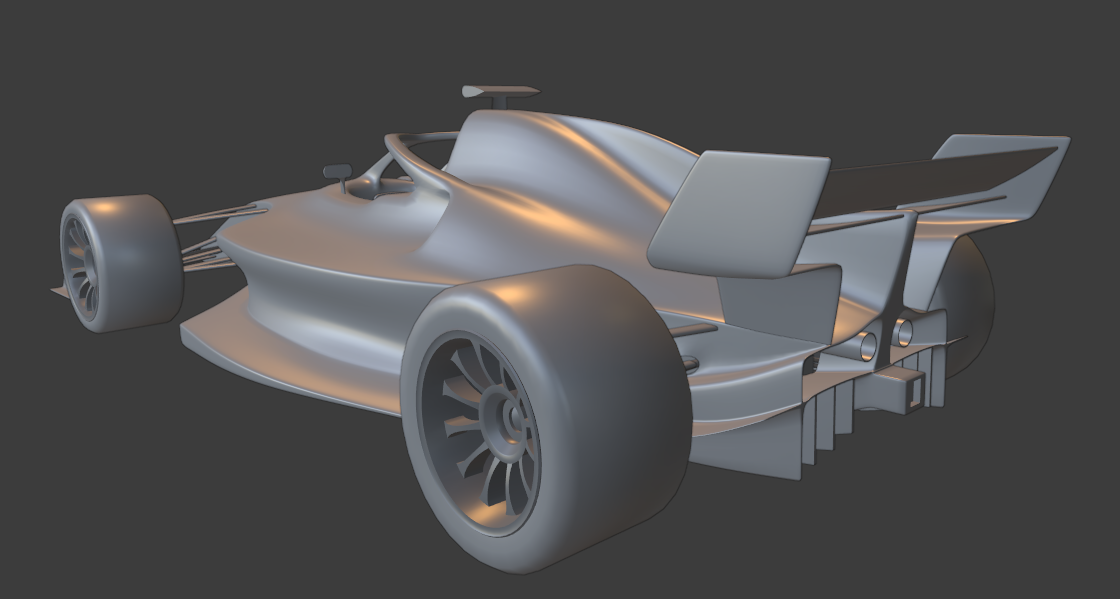Select the large rear wheel rim of the car
This screenshot has width=1120, height=599.
tap(479, 433)
